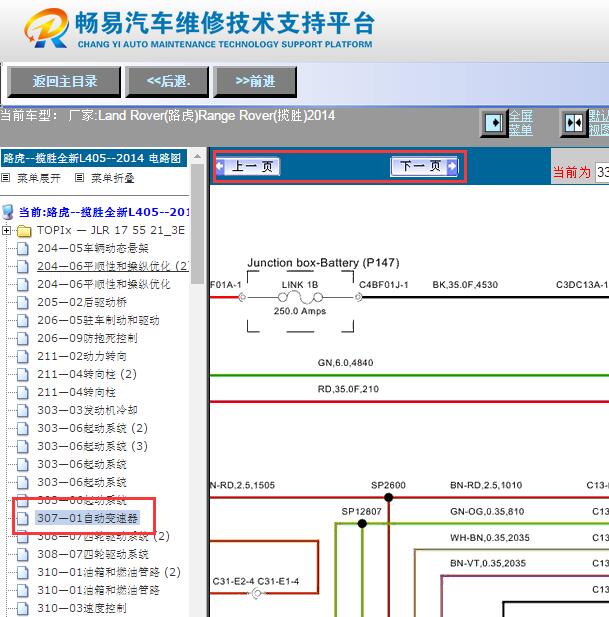
Task: Click the tree panel scrollbar thumb
Action: 197,224
